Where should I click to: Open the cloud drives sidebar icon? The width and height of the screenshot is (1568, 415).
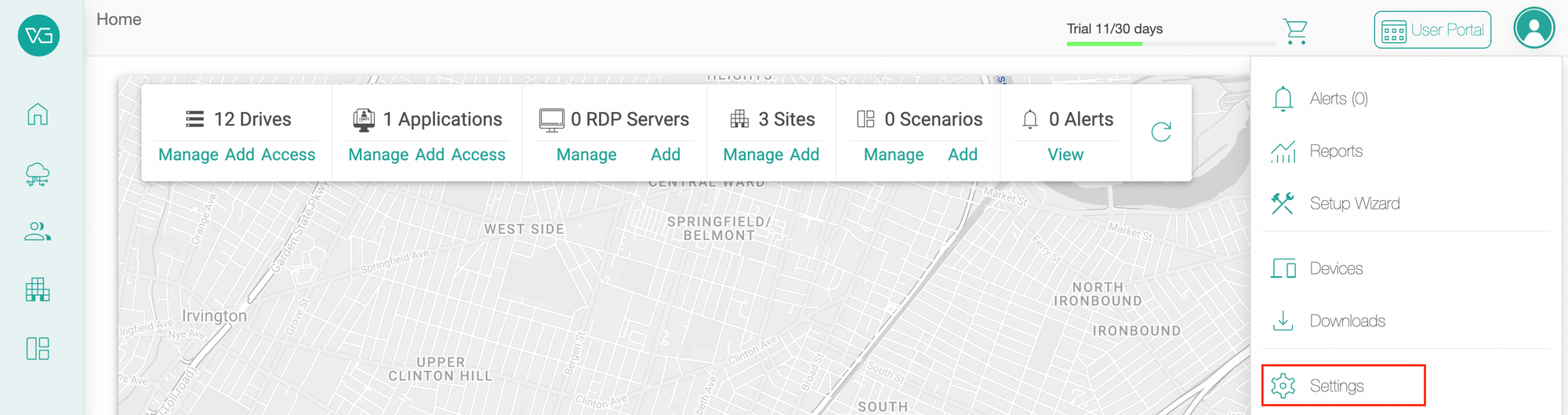tap(38, 174)
